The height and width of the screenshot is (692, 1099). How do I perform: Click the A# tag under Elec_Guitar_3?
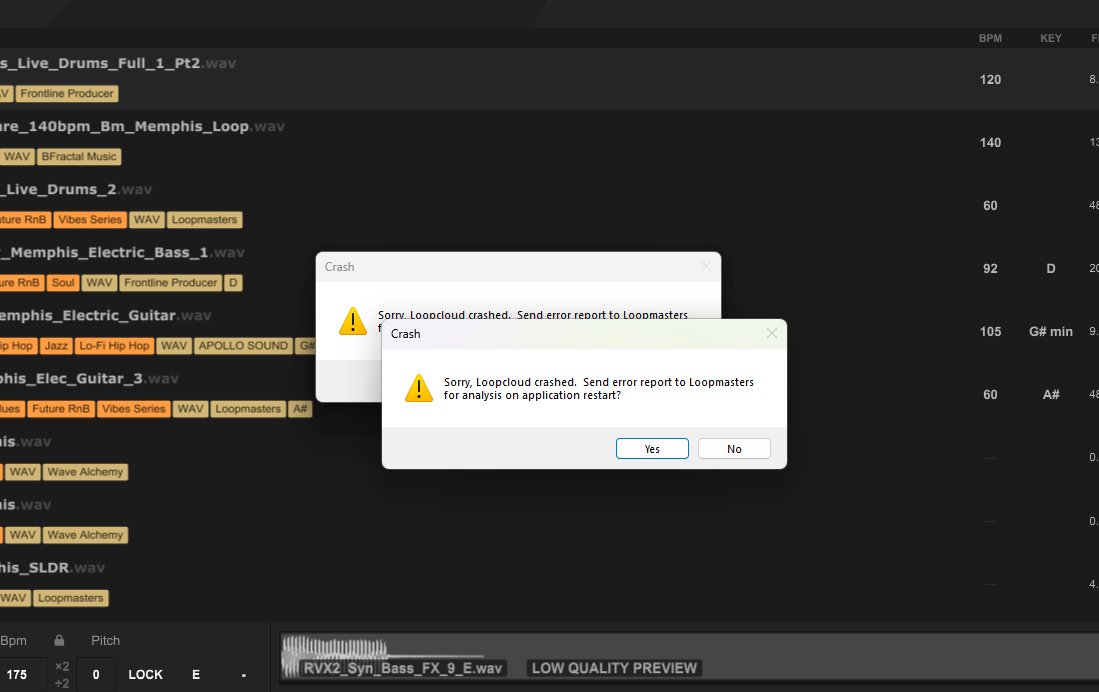(x=300, y=409)
